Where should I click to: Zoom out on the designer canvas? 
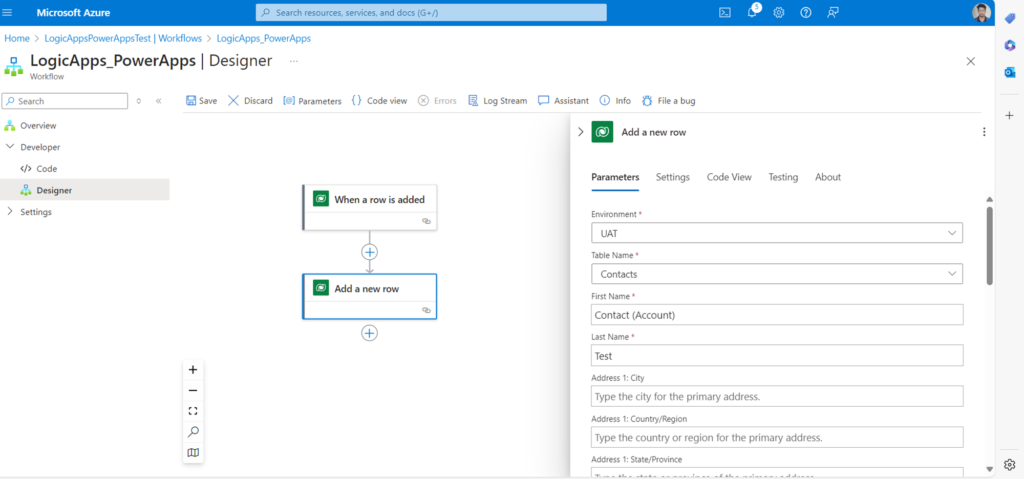tap(193, 391)
